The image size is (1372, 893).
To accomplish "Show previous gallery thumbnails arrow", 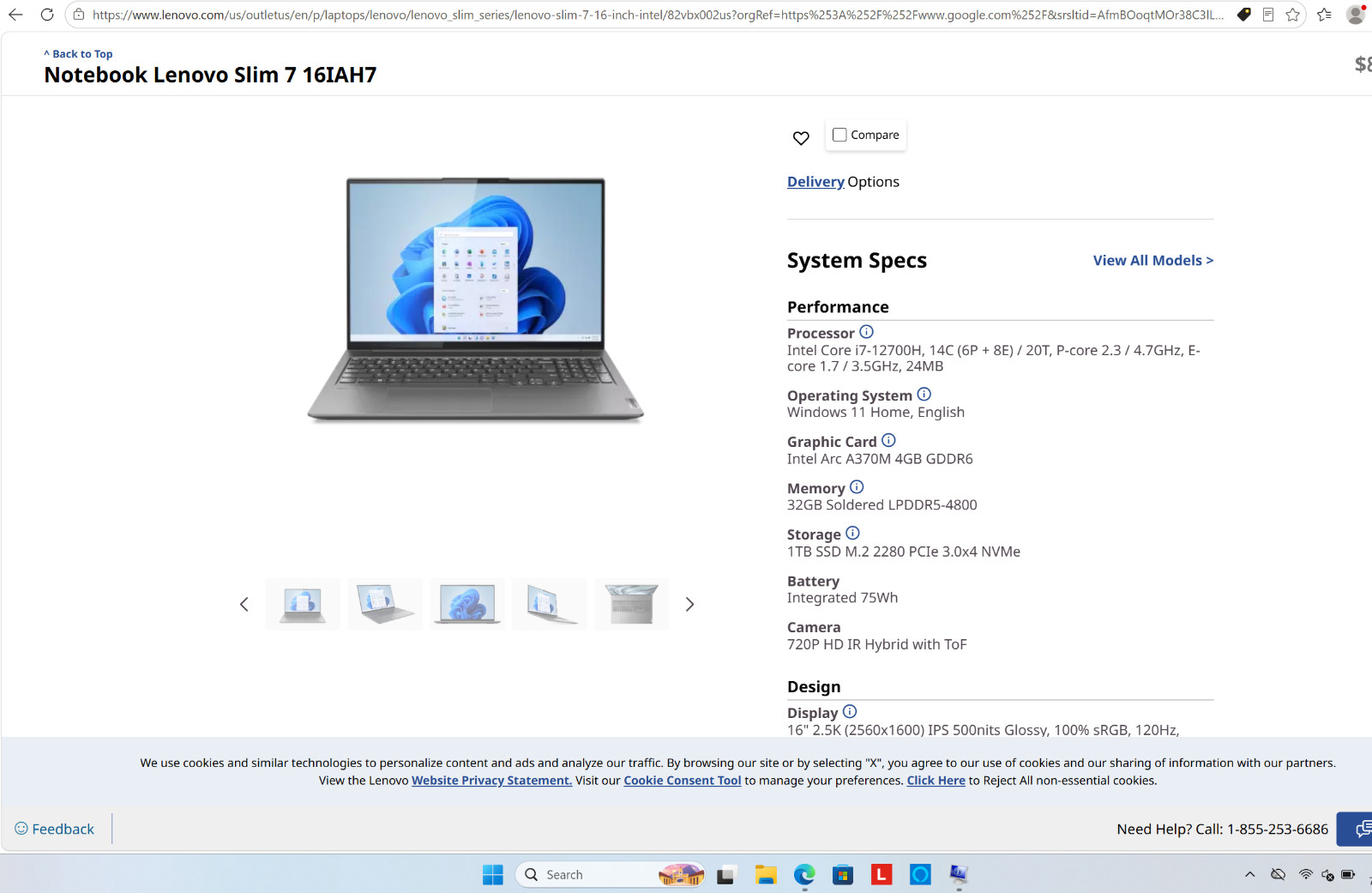I will point(244,604).
